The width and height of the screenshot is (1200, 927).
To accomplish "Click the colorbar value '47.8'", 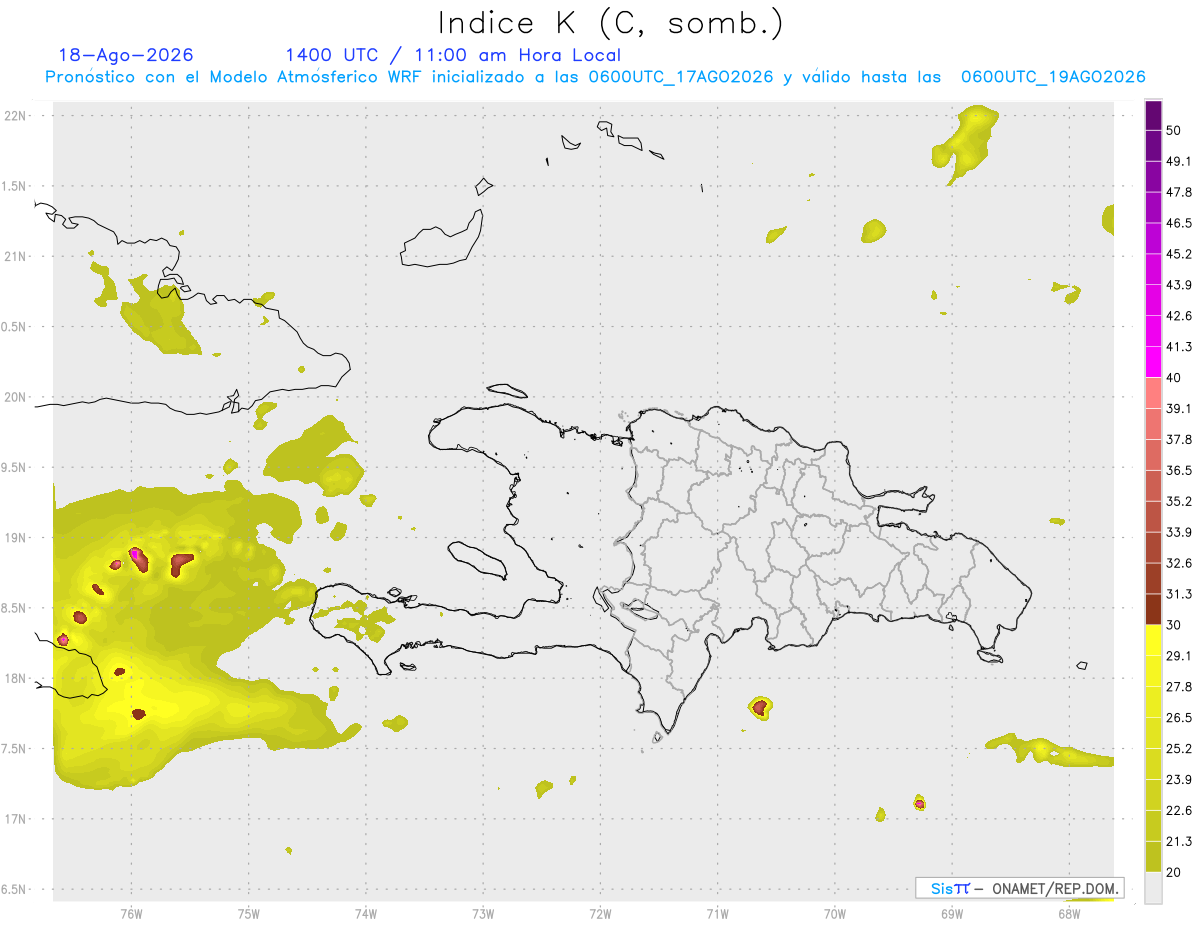I will click(1179, 192).
